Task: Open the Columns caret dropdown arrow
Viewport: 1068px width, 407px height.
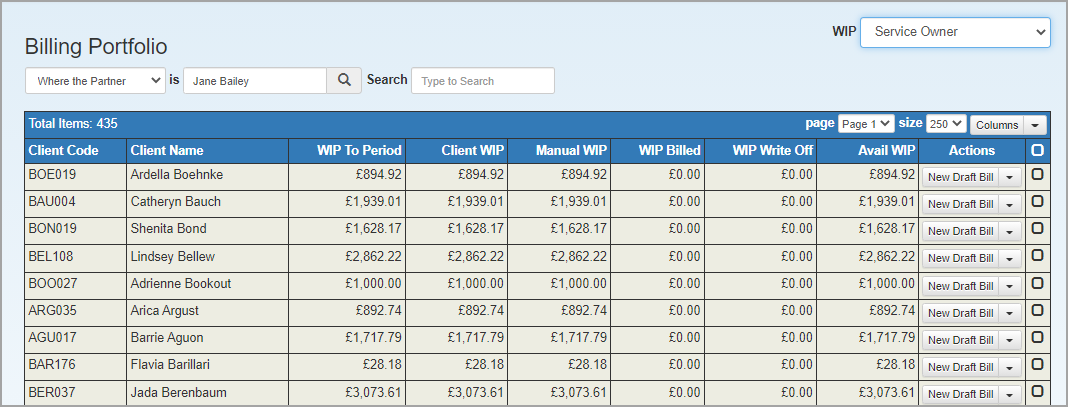Action: 1035,125
